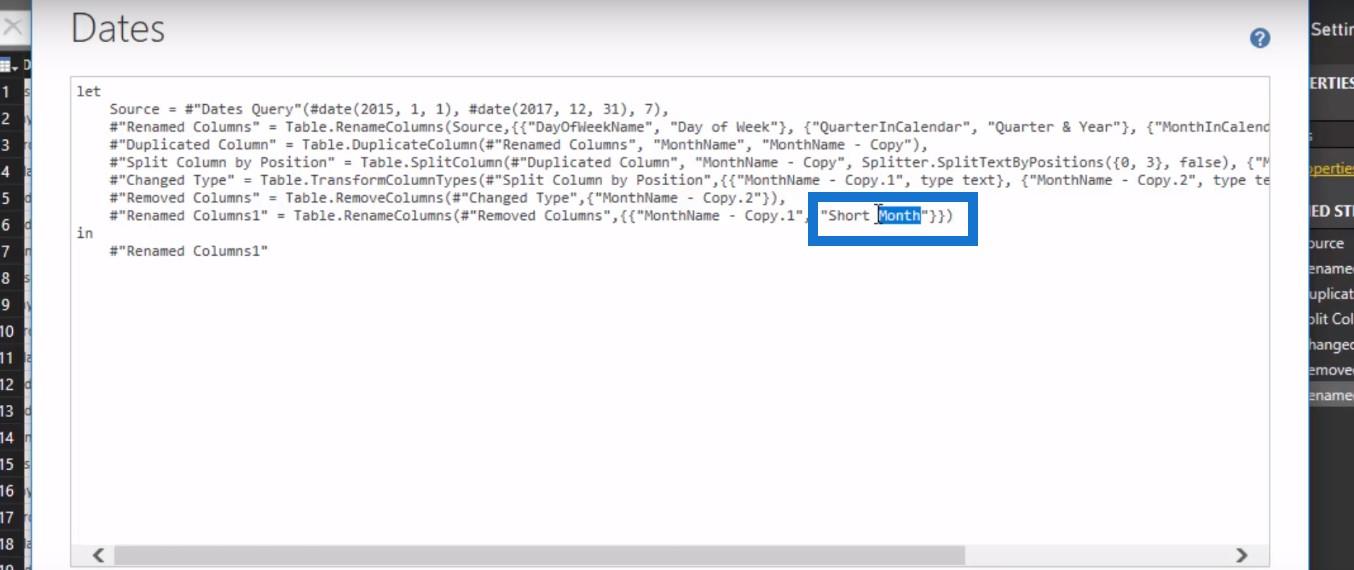Click the scroll-right arrow of code scrollbar
Screen dimensions: 1354x570
coord(1241,555)
